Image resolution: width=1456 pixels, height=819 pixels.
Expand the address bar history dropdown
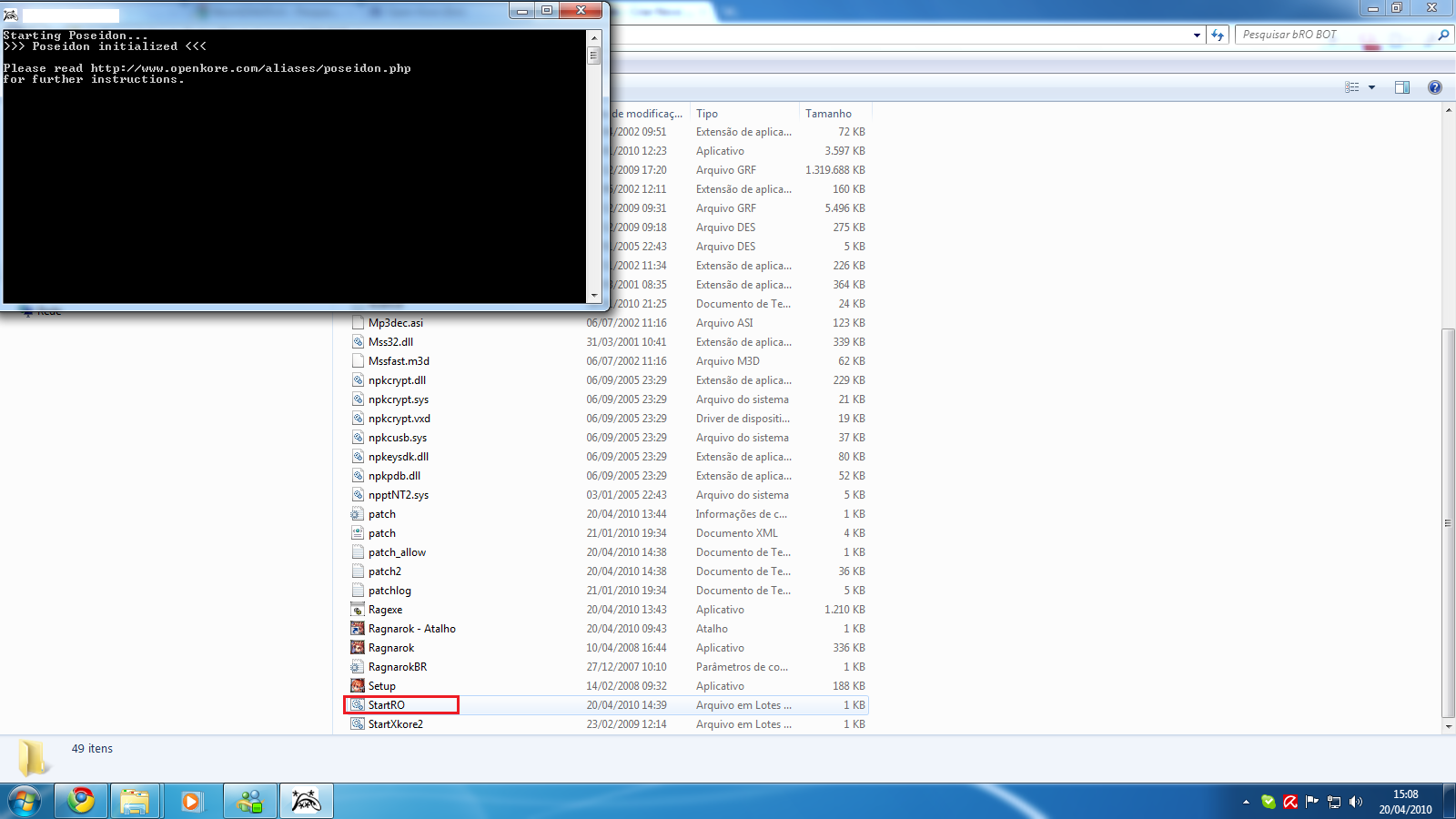(1197, 35)
